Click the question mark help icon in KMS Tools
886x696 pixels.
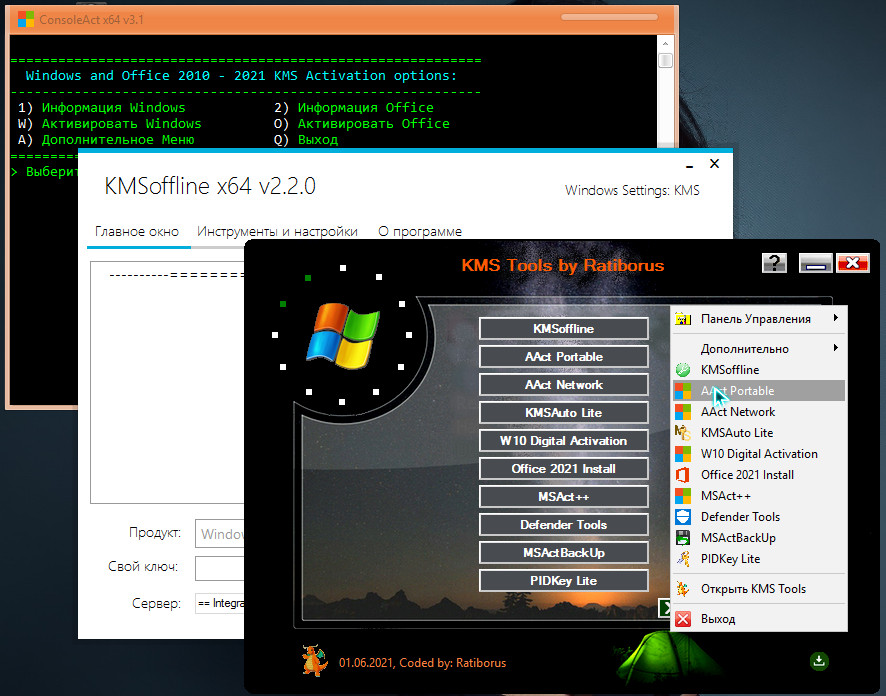pos(774,263)
